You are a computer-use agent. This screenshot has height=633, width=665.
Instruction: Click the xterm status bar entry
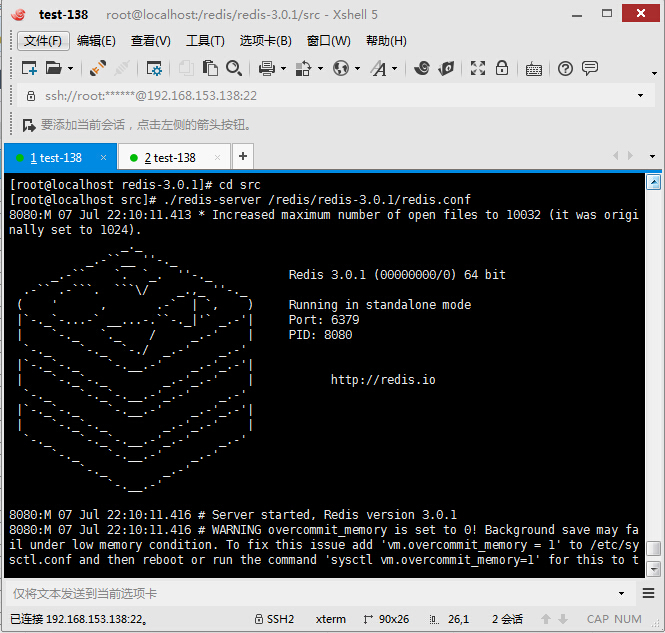pos(330,619)
